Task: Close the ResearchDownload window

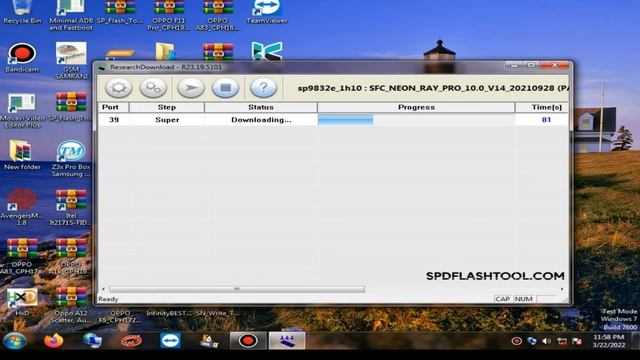Action: tap(554, 65)
